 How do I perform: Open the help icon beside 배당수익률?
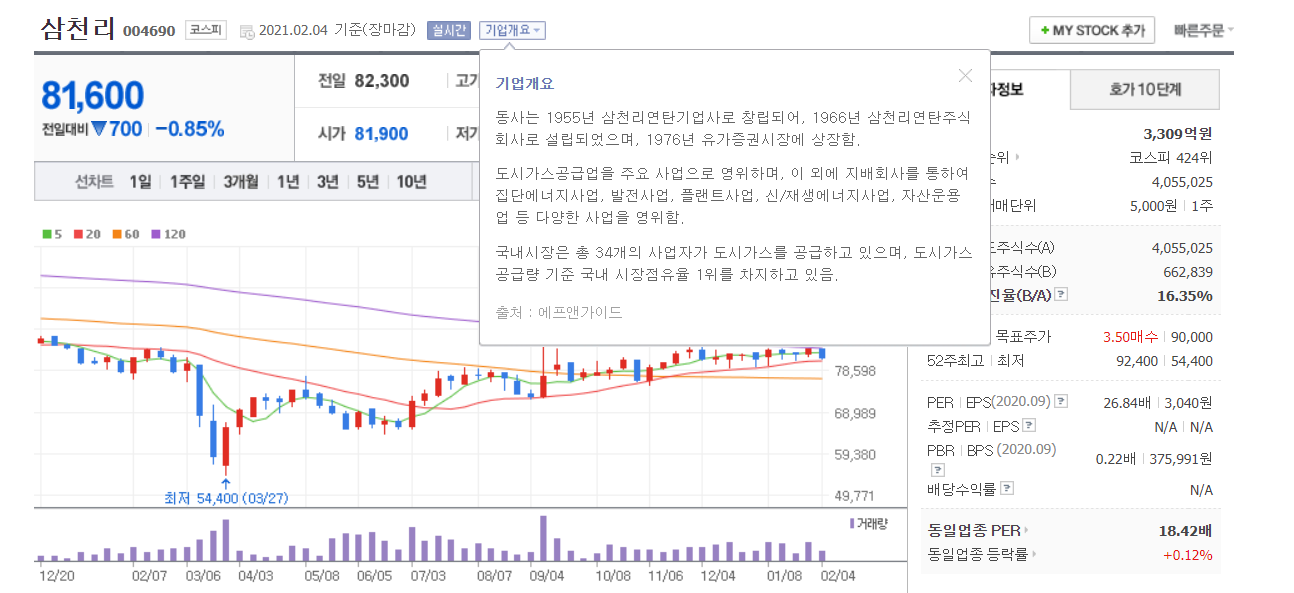[1007, 489]
